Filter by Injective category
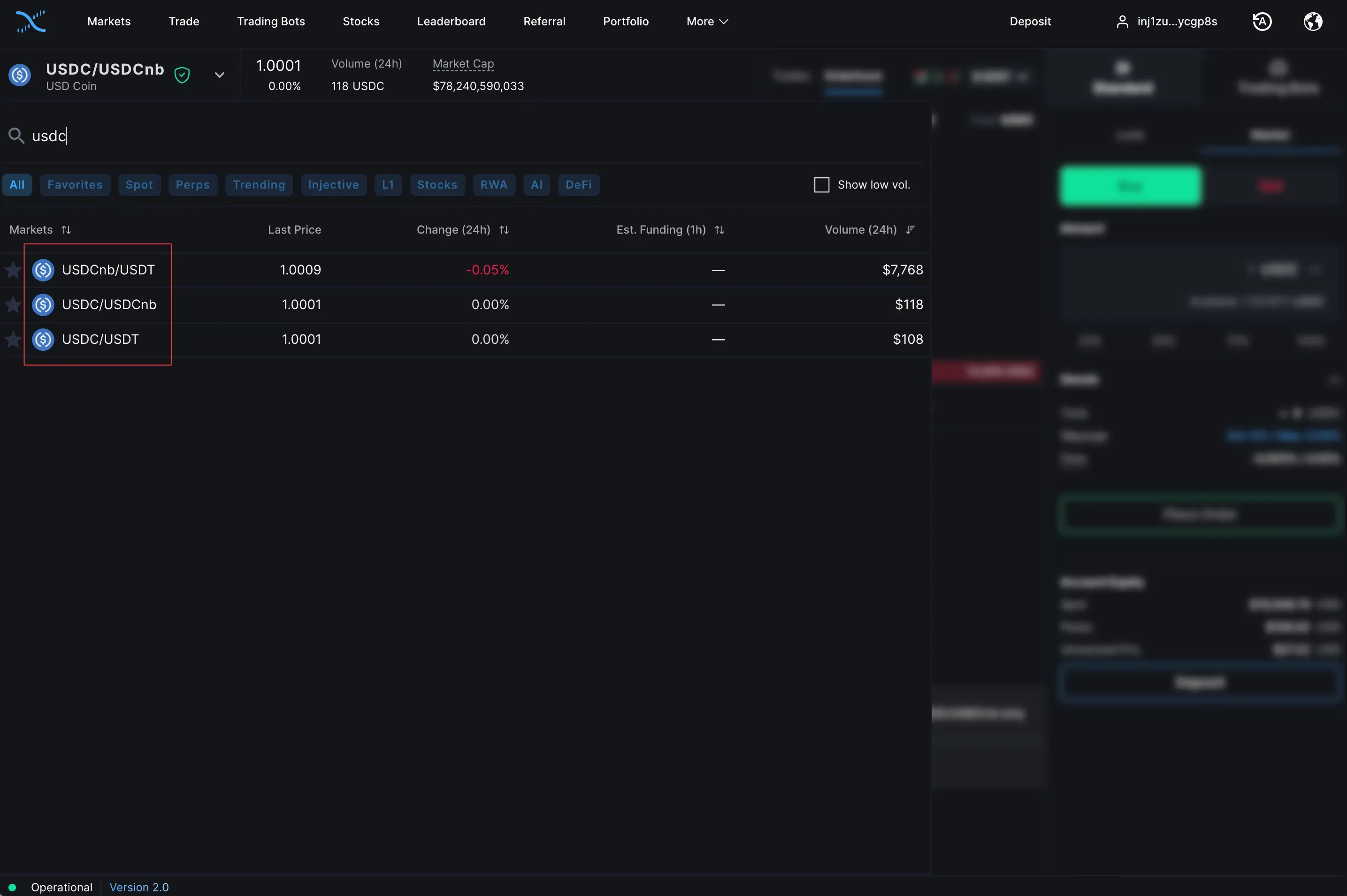Image resolution: width=1347 pixels, height=896 pixels. point(333,184)
